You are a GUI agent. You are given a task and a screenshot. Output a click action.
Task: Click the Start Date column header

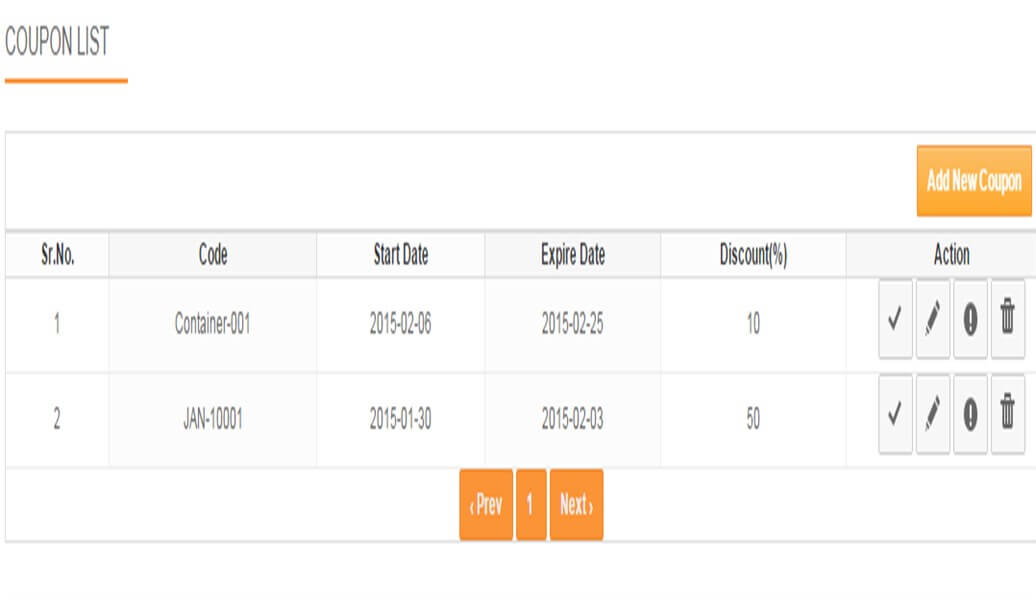click(x=403, y=256)
